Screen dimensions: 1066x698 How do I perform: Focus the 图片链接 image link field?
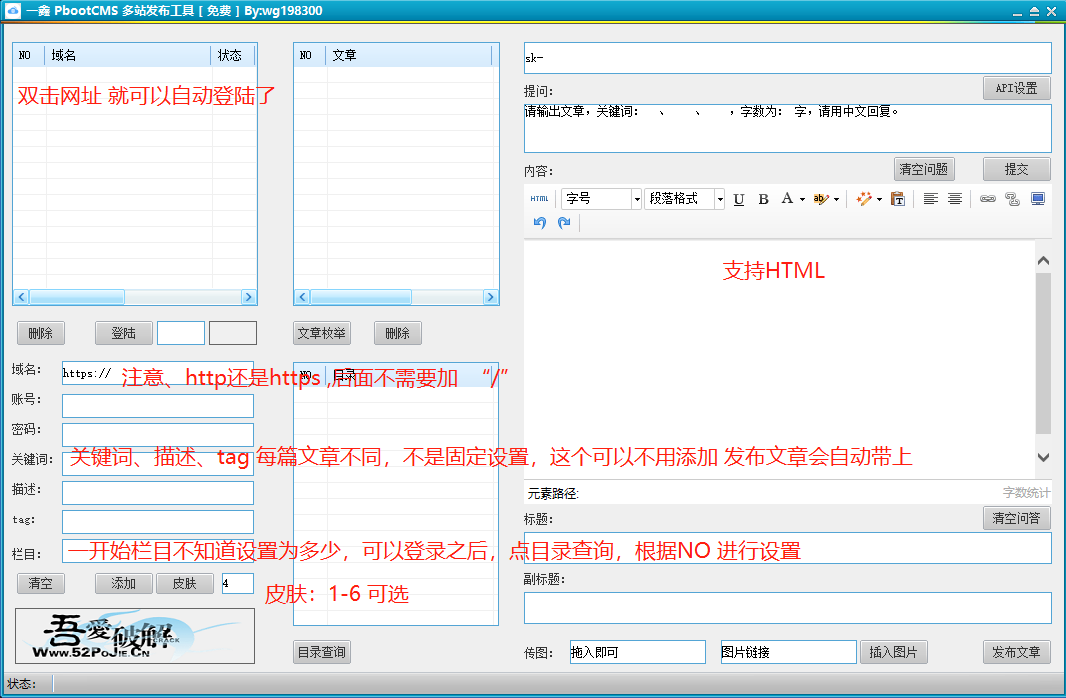point(789,652)
